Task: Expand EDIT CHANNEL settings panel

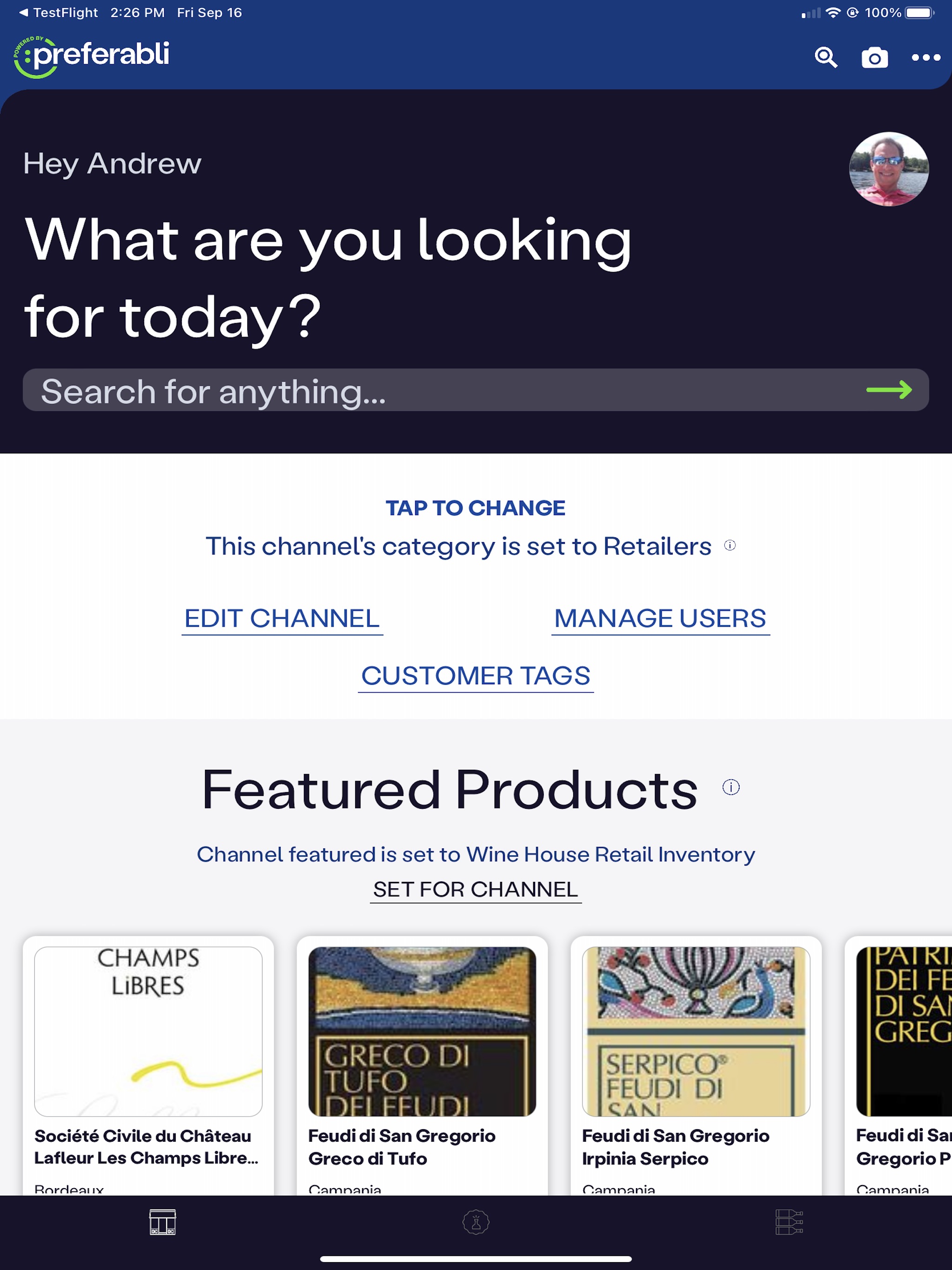Action: pyautogui.click(x=281, y=618)
